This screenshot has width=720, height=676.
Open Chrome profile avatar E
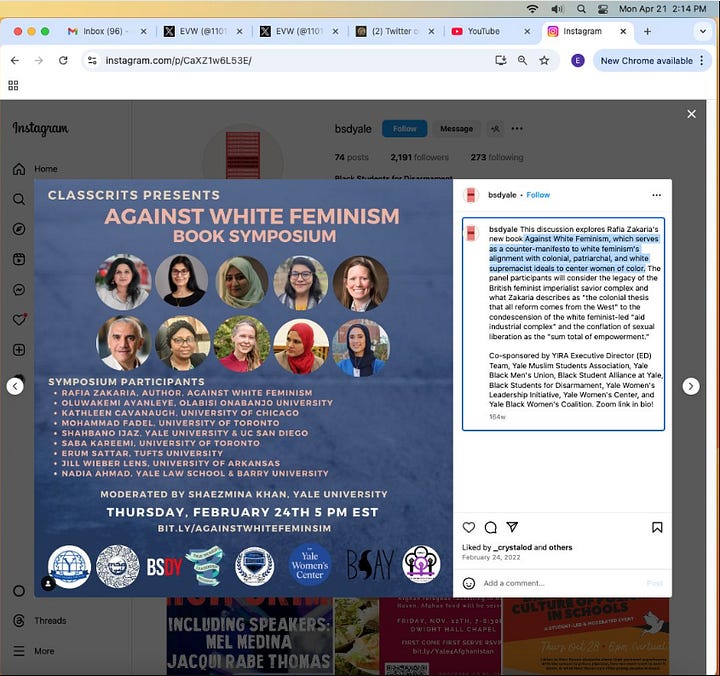click(x=578, y=61)
